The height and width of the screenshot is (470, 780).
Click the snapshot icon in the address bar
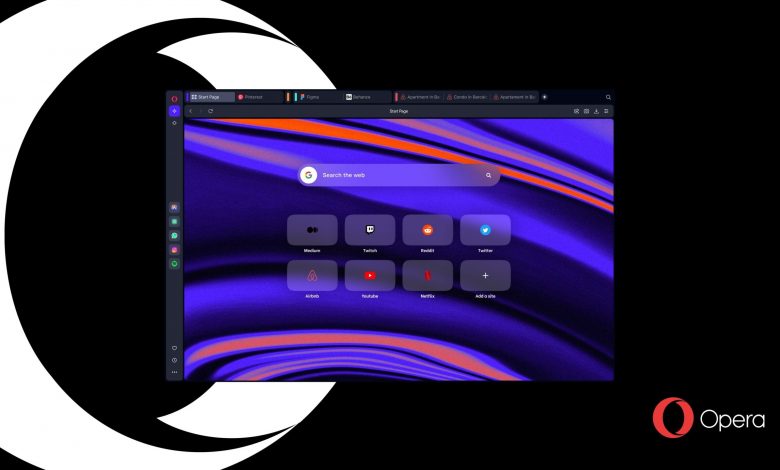(577, 111)
